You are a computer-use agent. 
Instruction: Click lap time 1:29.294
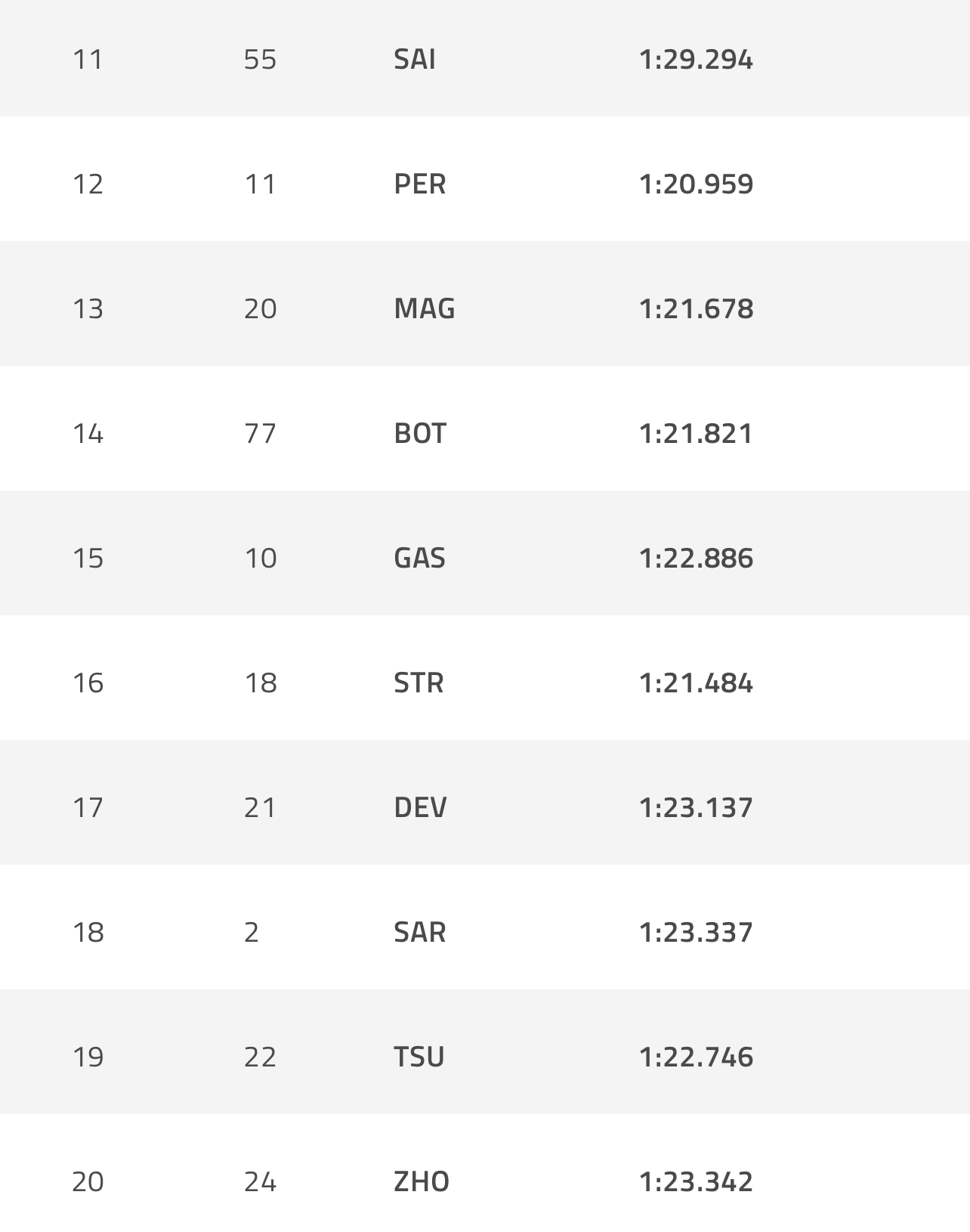click(696, 59)
